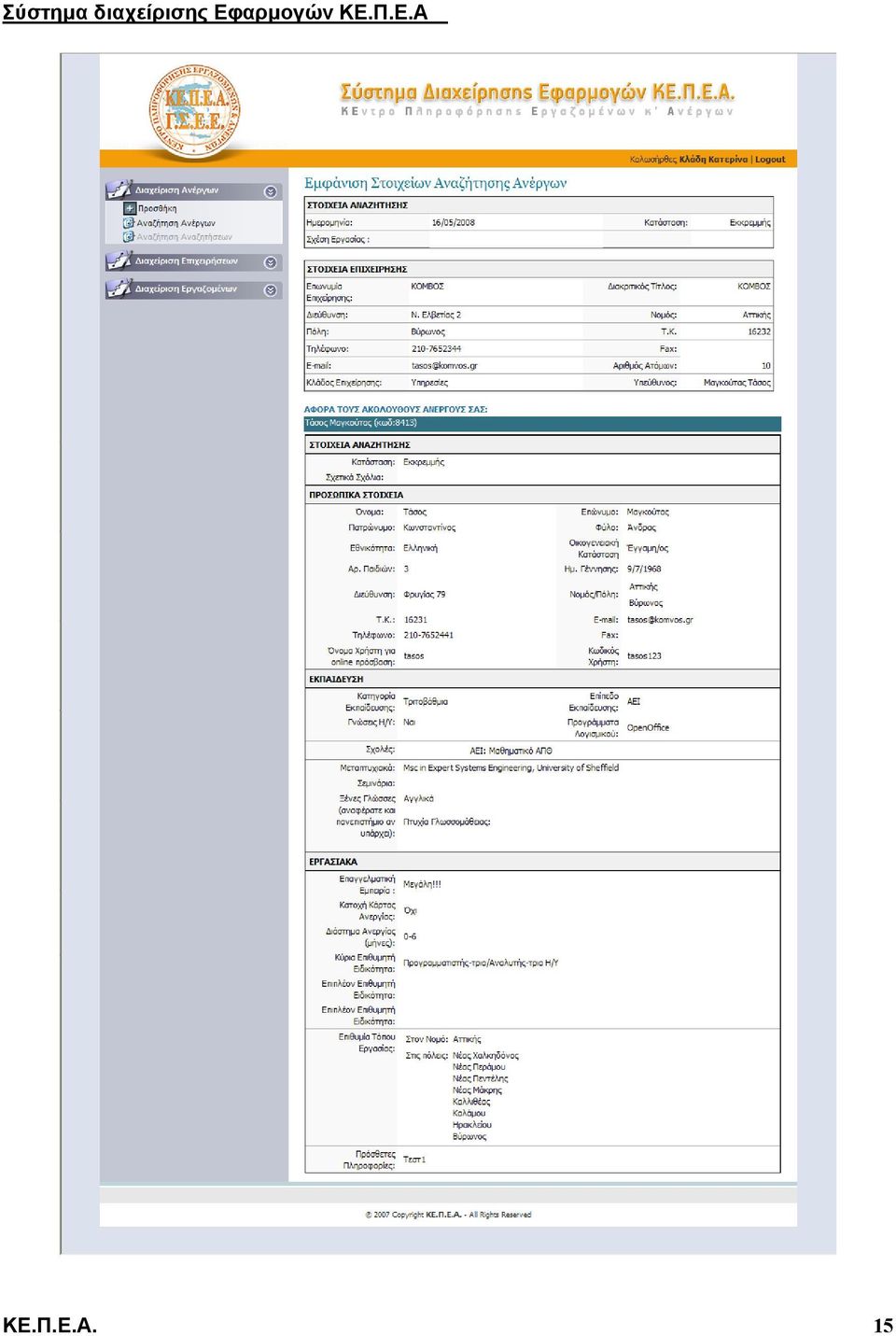This screenshot has width=896, height=1336.
Task: Collapse the Διαχείριση Ανέργων section chevron
Action: tap(271, 191)
